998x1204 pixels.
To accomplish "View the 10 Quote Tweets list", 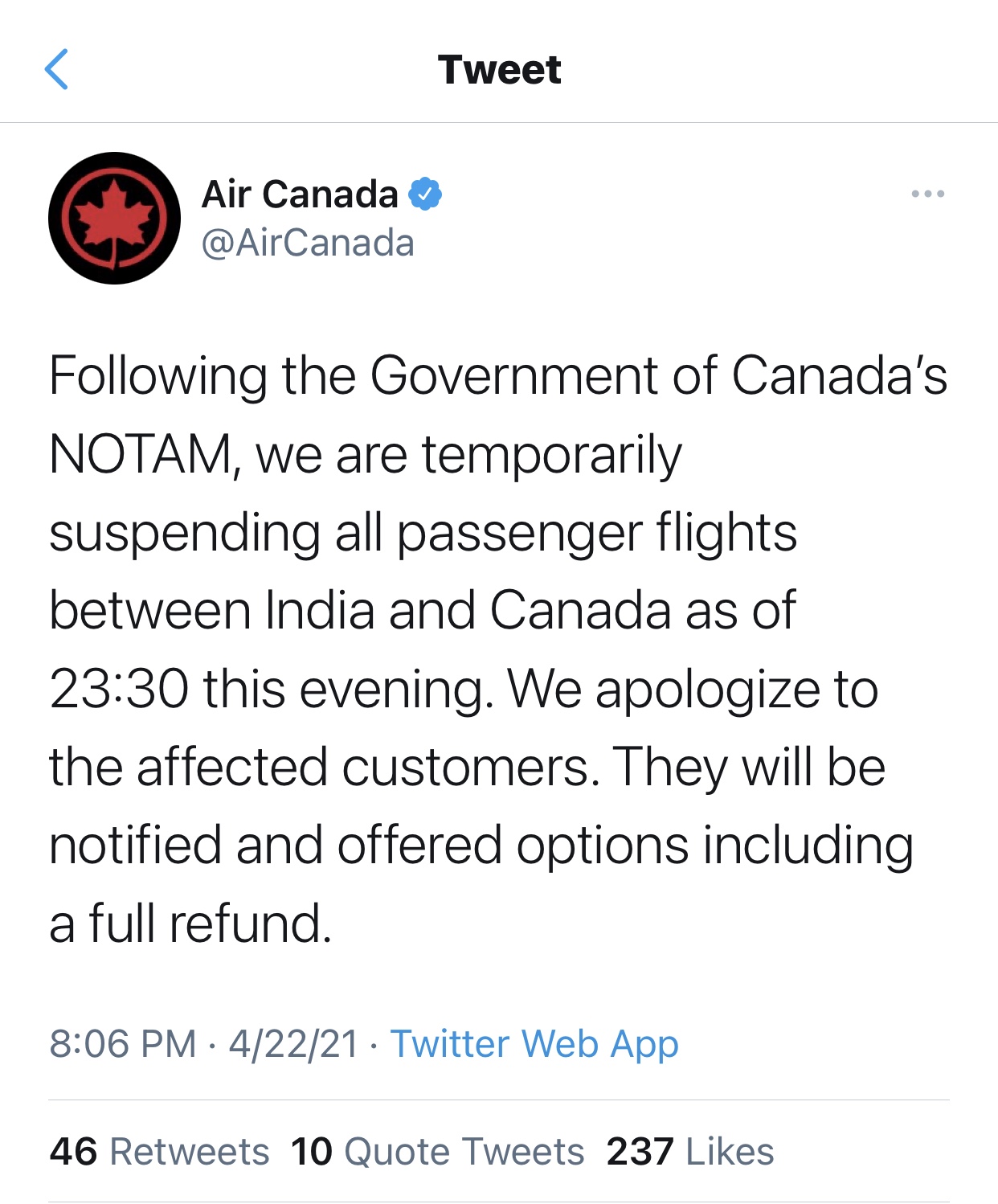I will pos(437,1151).
